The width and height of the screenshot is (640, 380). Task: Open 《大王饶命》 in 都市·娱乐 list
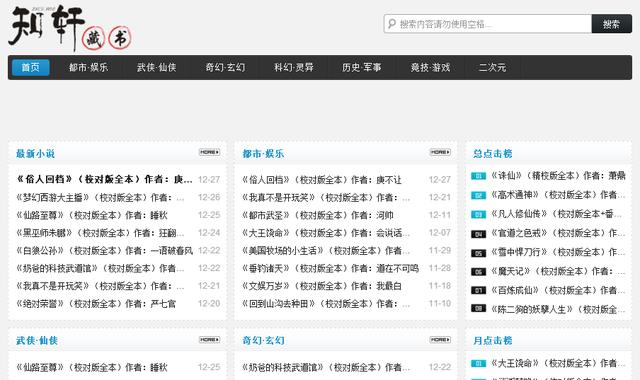[326, 233]
